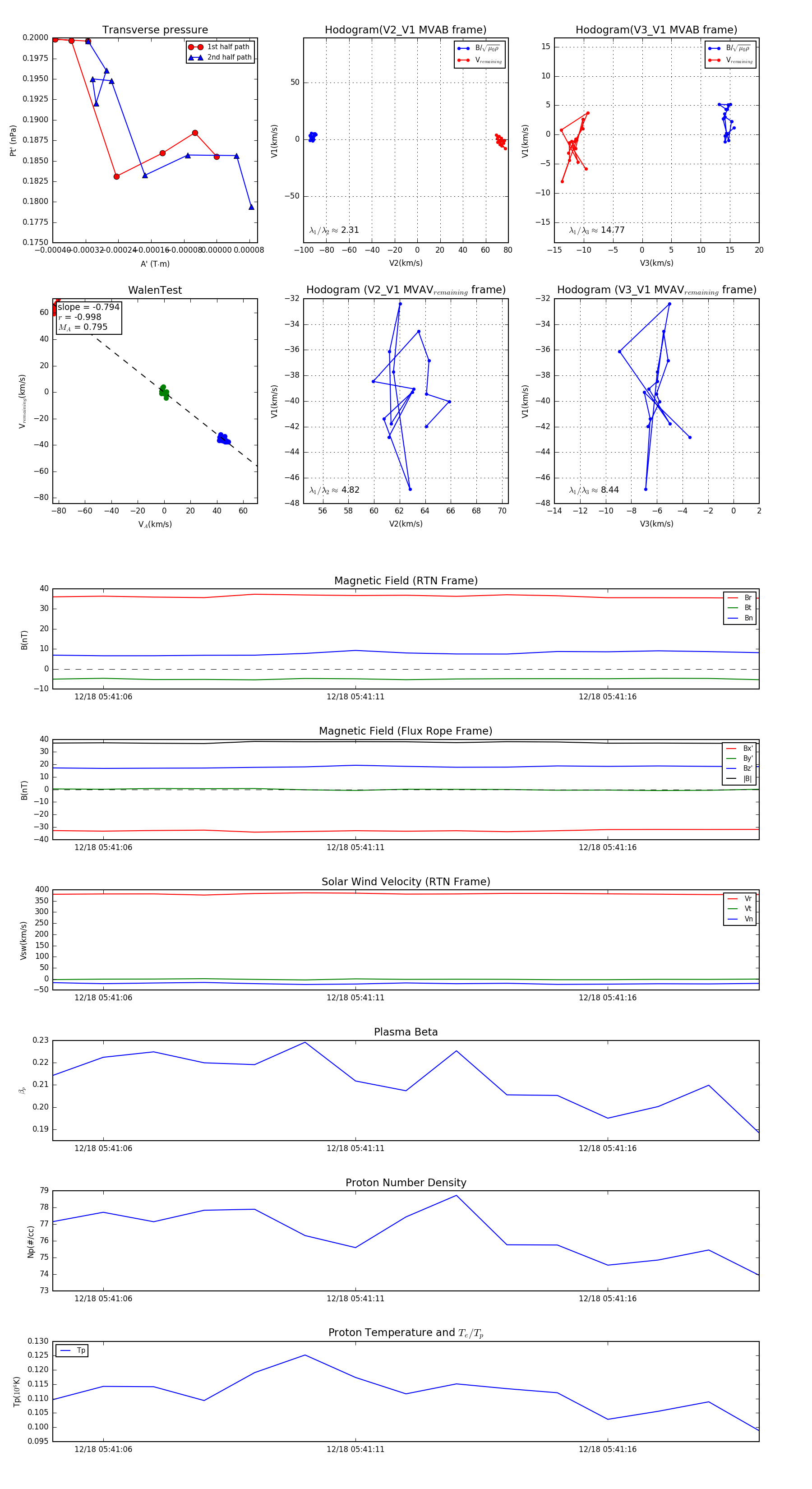Click the WalenTest slope annotation box
Viewport: 812px width, 1489px height.
tap(88, 317)
